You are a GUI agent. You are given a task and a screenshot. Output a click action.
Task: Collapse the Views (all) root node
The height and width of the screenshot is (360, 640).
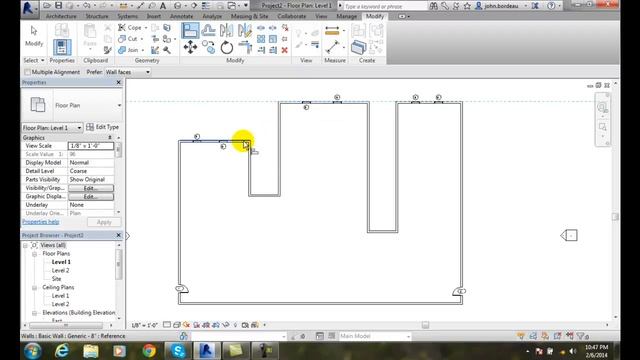[25, 245]
